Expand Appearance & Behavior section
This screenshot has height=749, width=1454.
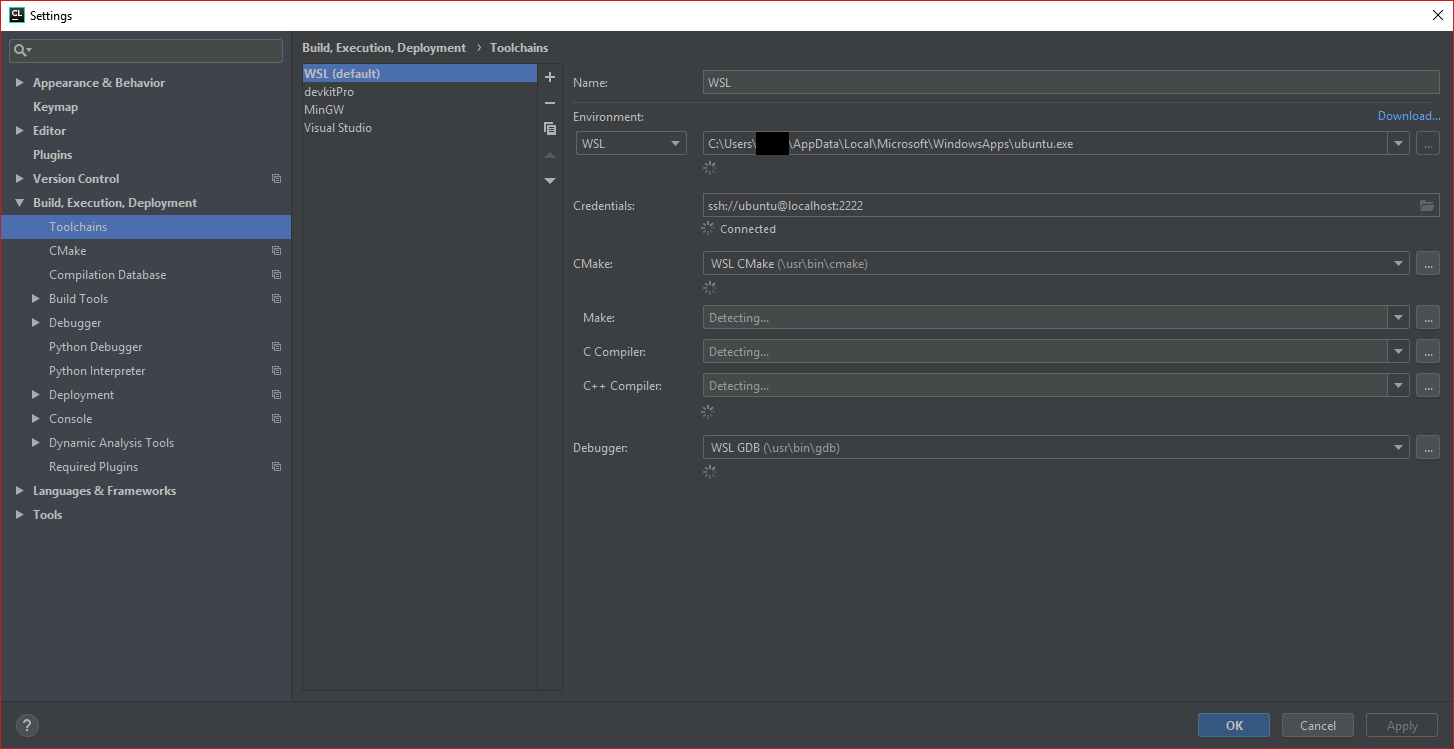click(19, 83)
